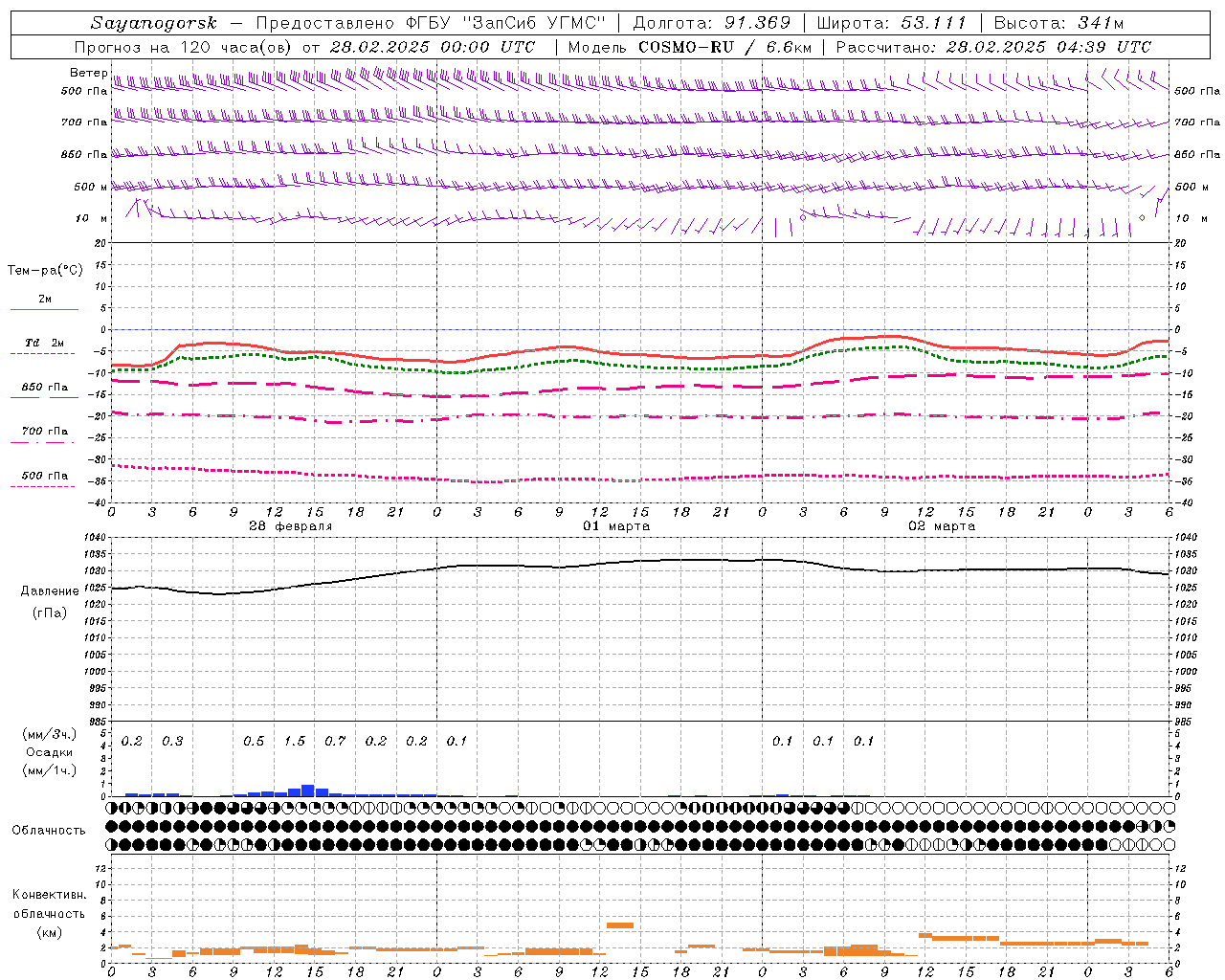Click the (мм/1ч.) precipitation unit label
The image size is (1225, 980).
click(x=50, y=769)
